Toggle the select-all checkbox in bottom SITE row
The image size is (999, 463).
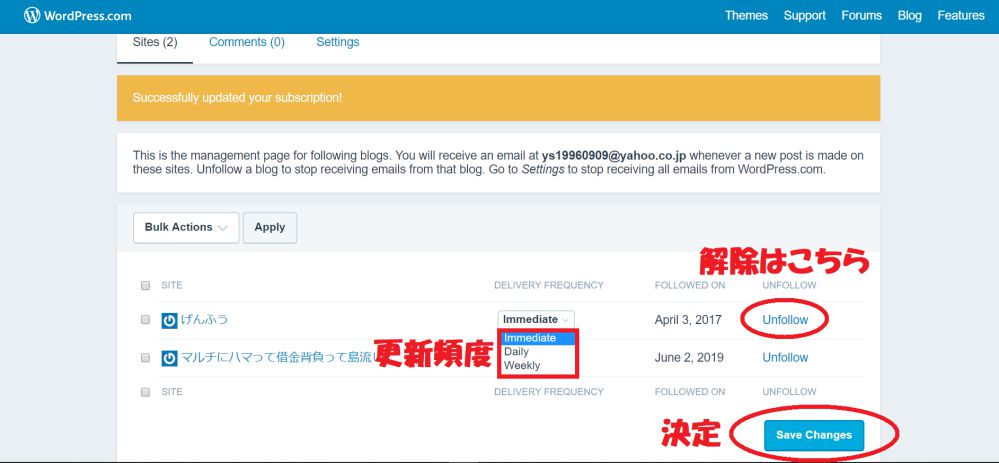point(145,392)
